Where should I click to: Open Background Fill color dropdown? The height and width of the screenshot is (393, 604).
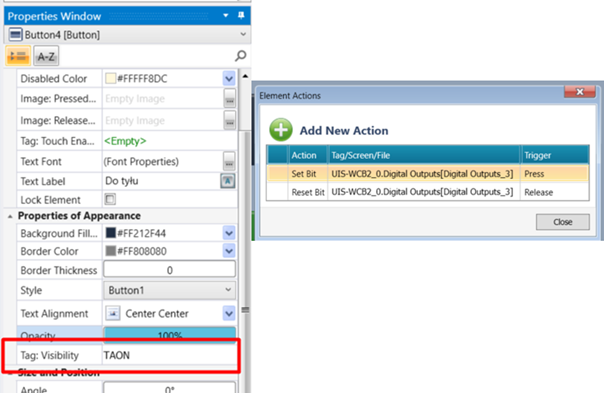pyautogui.click(x=229, y=233)
